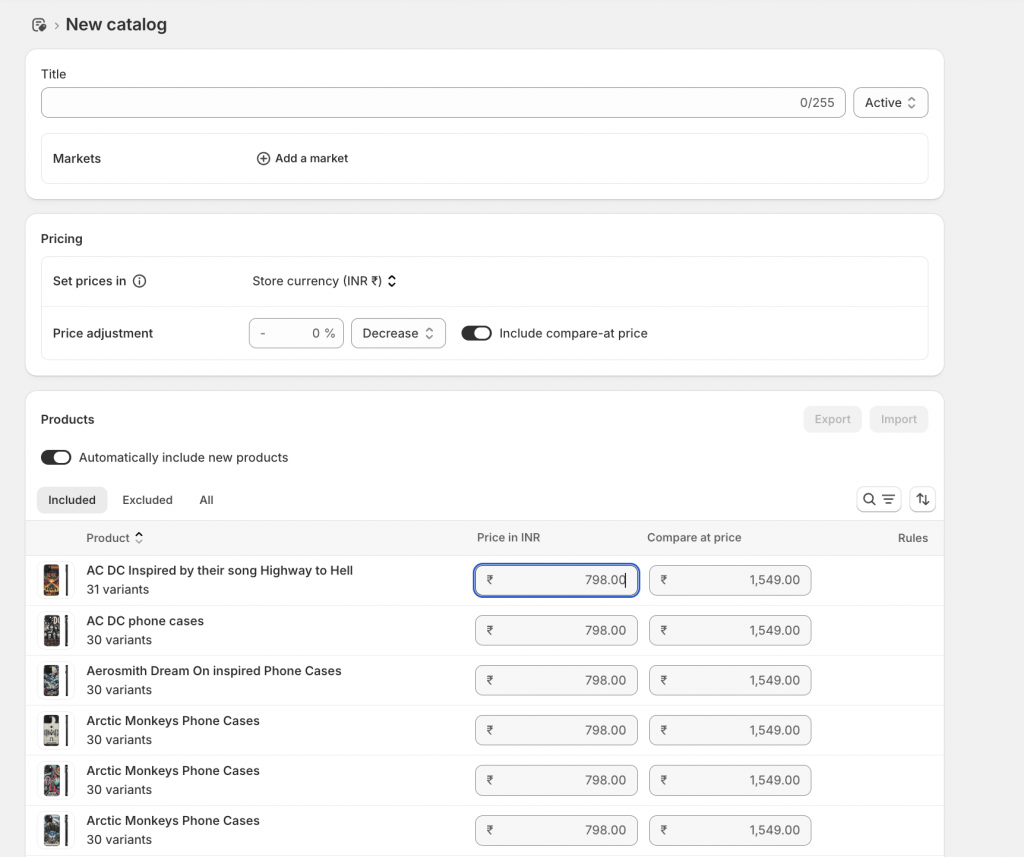Click the Import button

coord(898,419)
